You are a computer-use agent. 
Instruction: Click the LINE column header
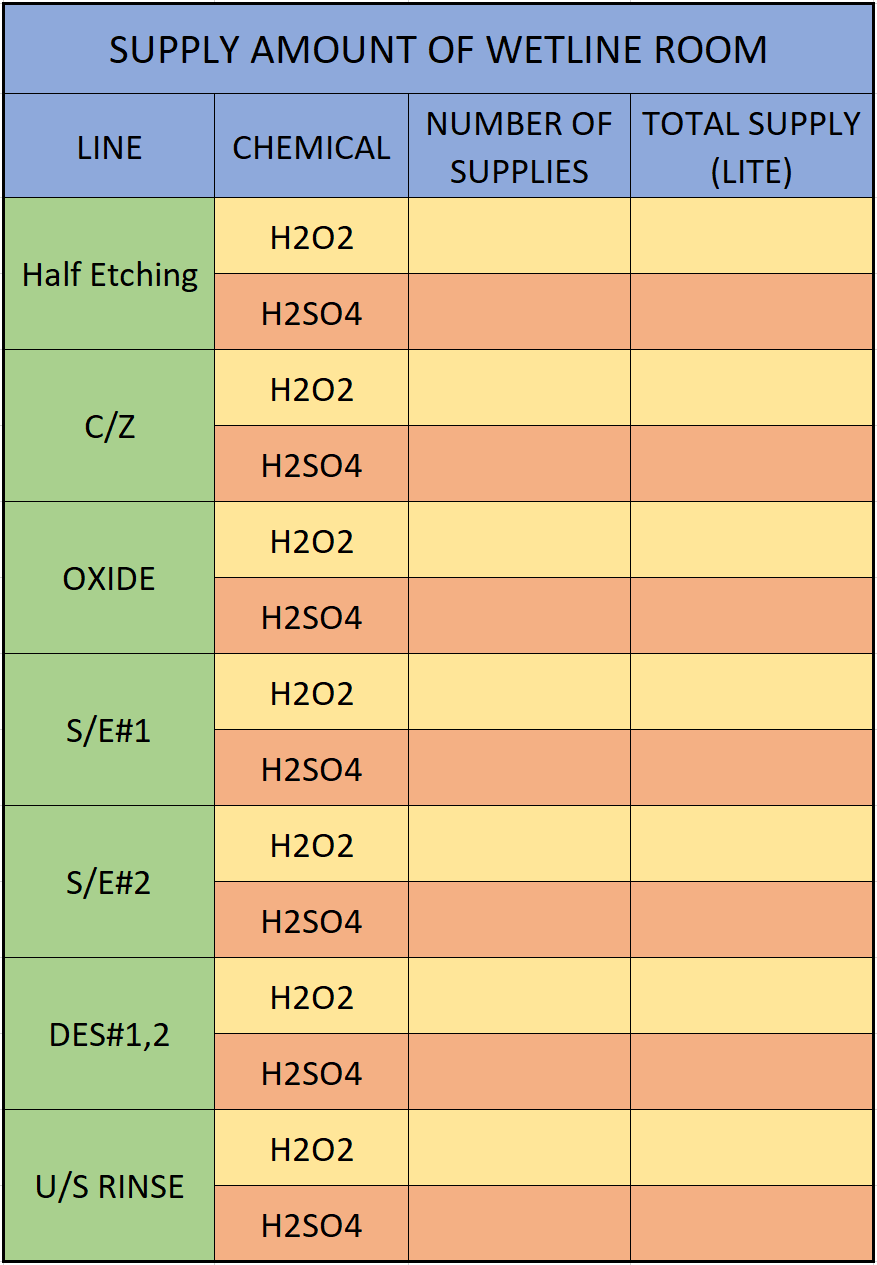tap(109, 146)
